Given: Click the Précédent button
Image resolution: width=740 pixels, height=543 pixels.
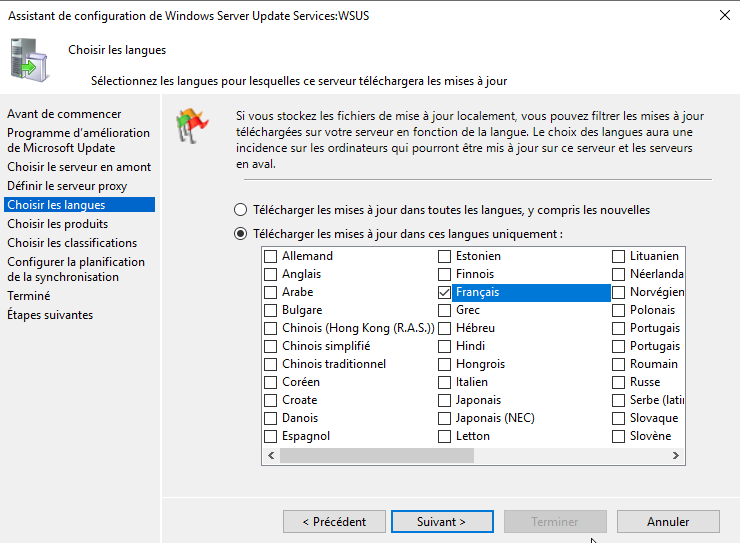Looking at the screenshot, I should (334, 521).
